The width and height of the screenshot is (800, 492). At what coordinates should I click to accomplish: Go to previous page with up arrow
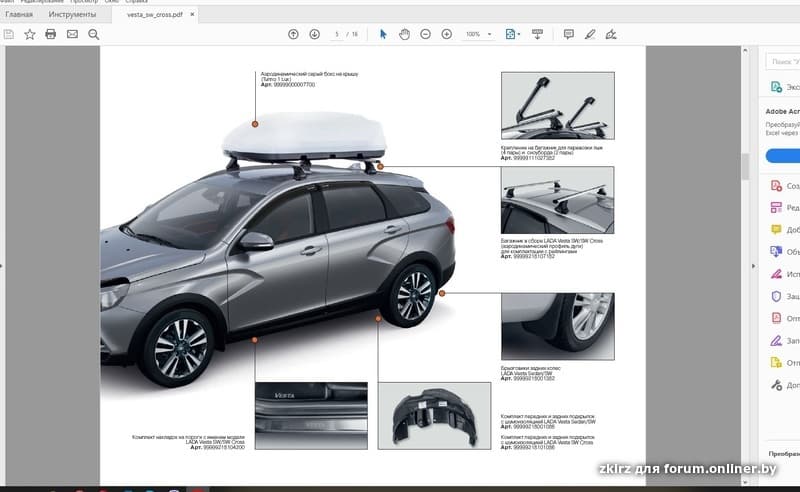293,34
